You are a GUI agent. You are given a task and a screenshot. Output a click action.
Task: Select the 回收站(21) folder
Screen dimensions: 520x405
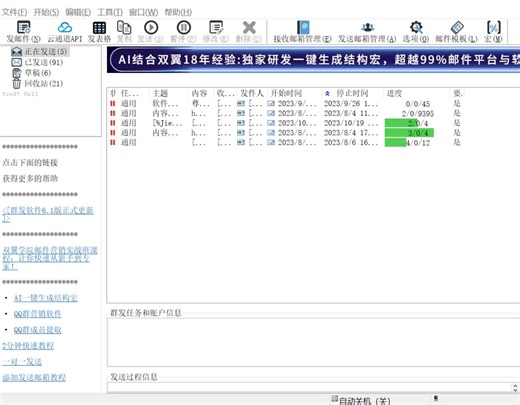point(37,83)
